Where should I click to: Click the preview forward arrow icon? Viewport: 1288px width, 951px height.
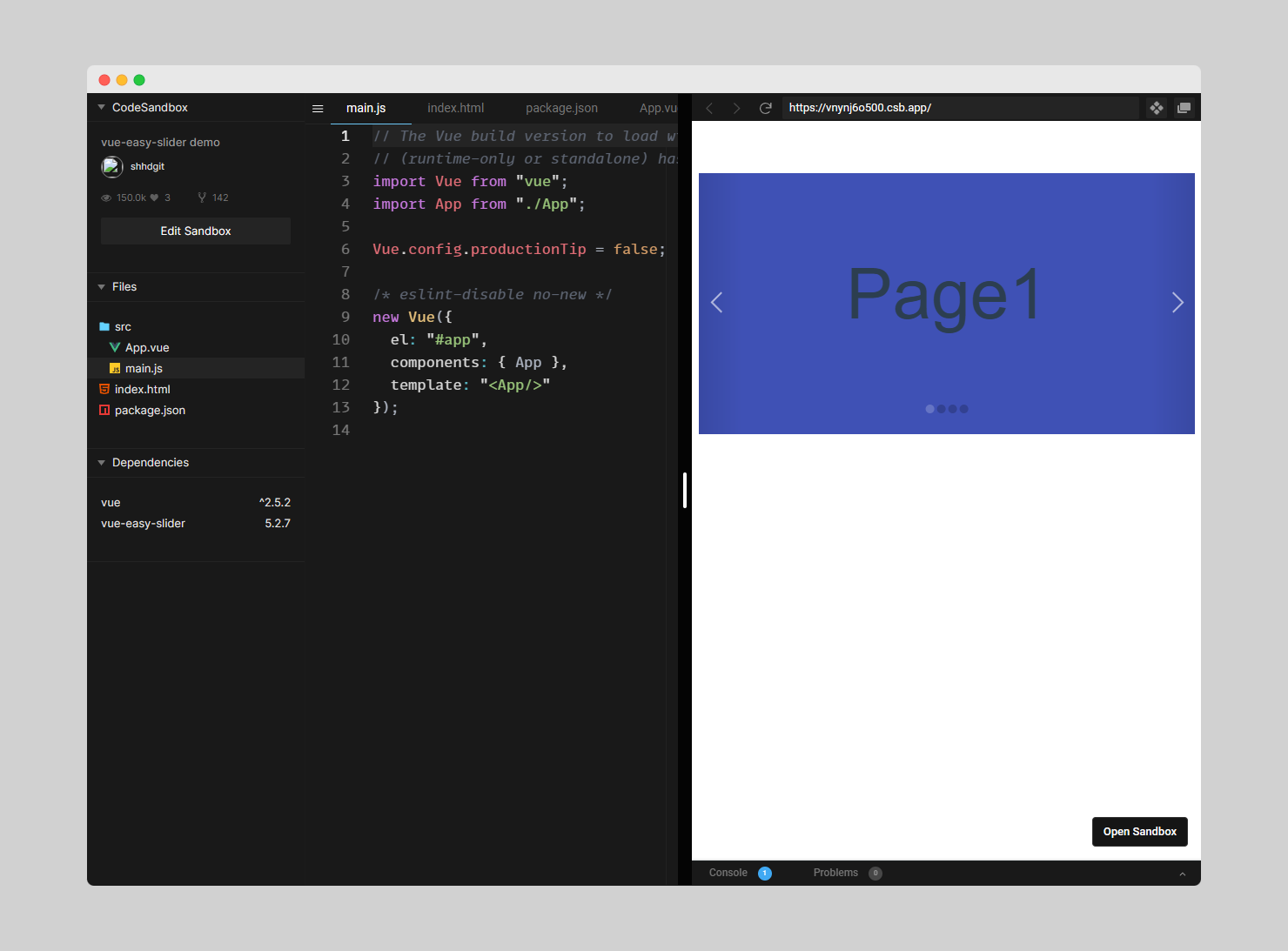[x=736, y=108]
